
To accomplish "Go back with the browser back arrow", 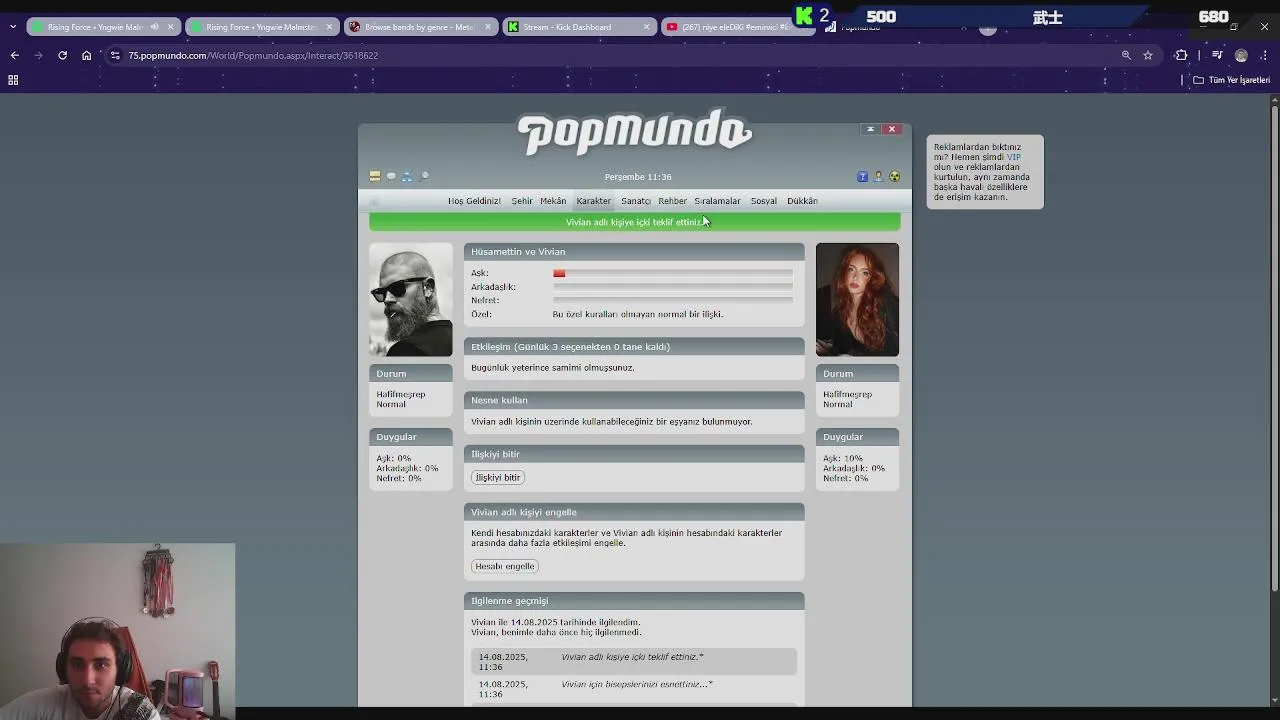I will (14, 55).
